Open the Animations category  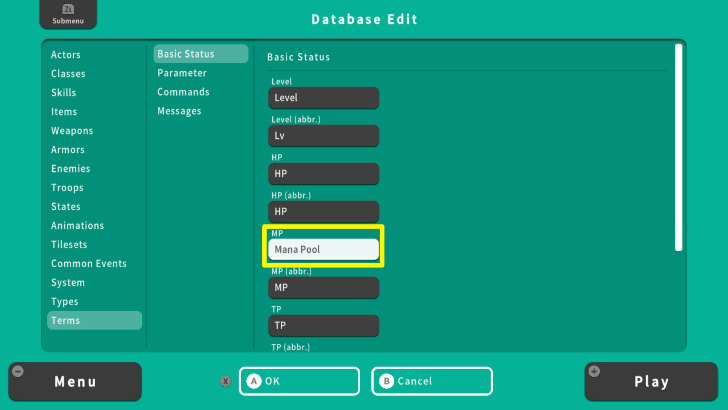78,226
